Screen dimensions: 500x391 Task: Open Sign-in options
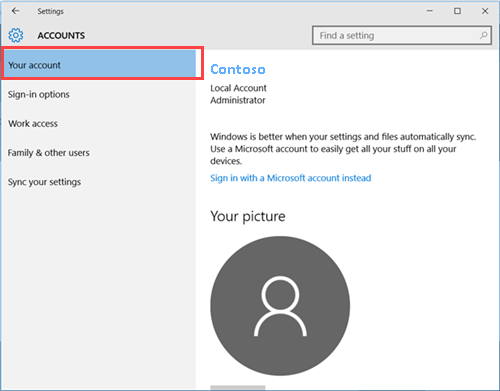39,94
